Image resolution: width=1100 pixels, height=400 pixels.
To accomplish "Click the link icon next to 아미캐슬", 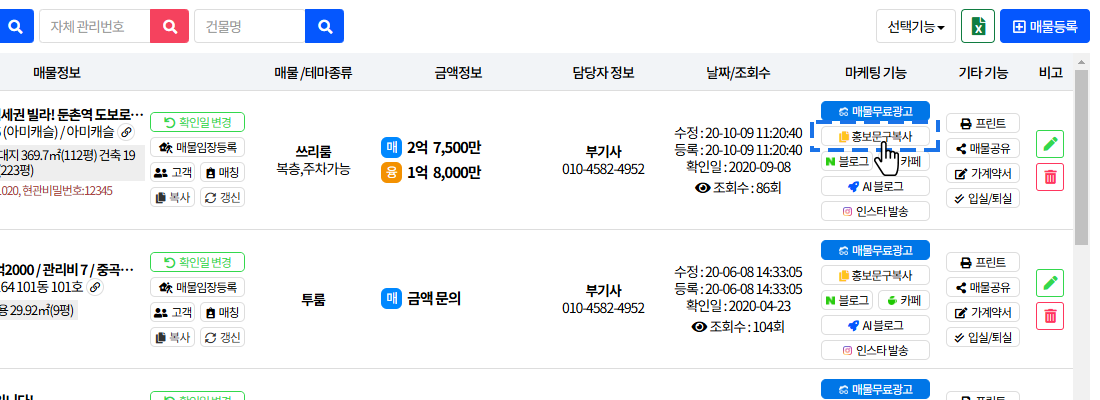I will [126, 132].
